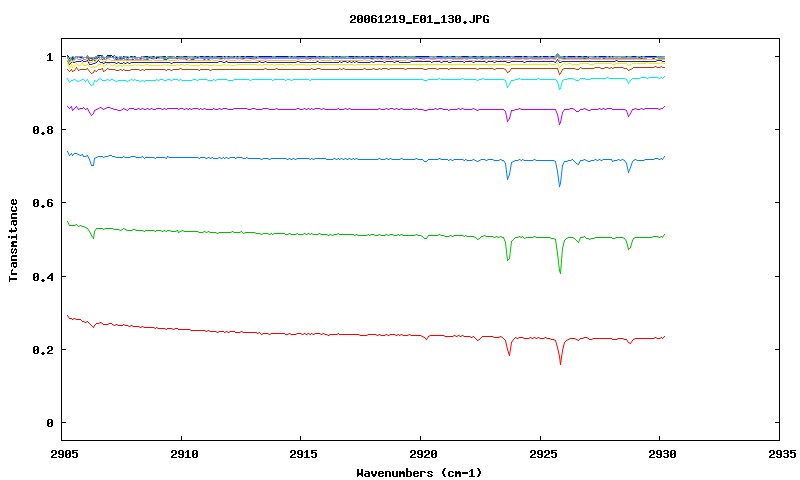Click the chart title 20061219_E01_130.JPG
The image size is (800, 480).
pos(419,19)
